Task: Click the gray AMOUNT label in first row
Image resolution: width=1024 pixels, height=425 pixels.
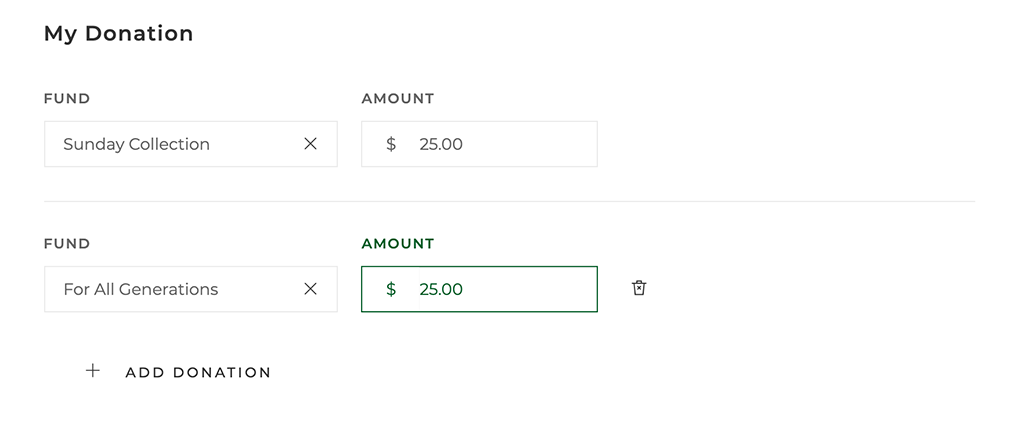Action: (x=398, y=99)
